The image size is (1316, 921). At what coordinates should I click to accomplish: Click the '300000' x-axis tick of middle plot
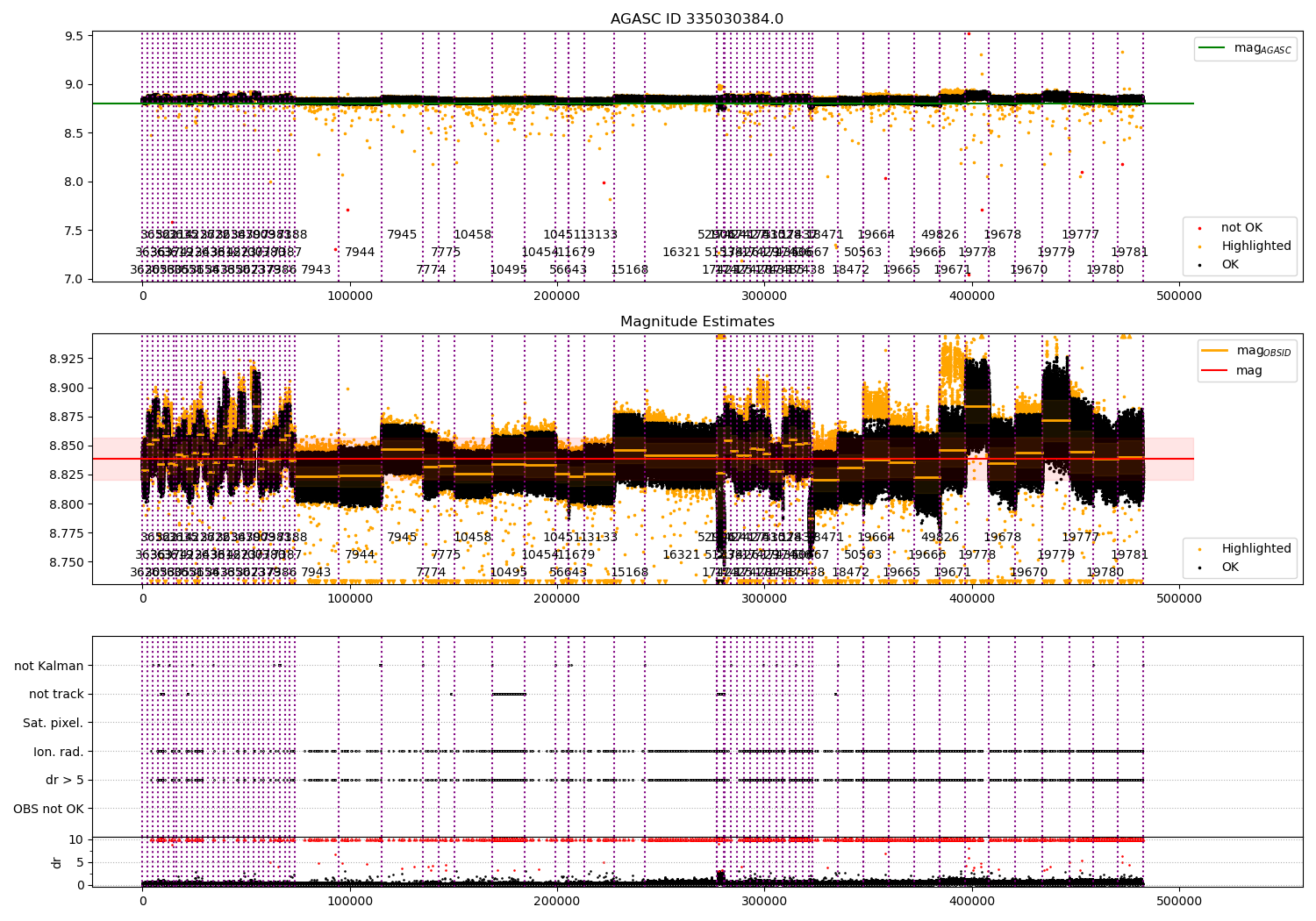pos(764,599)
